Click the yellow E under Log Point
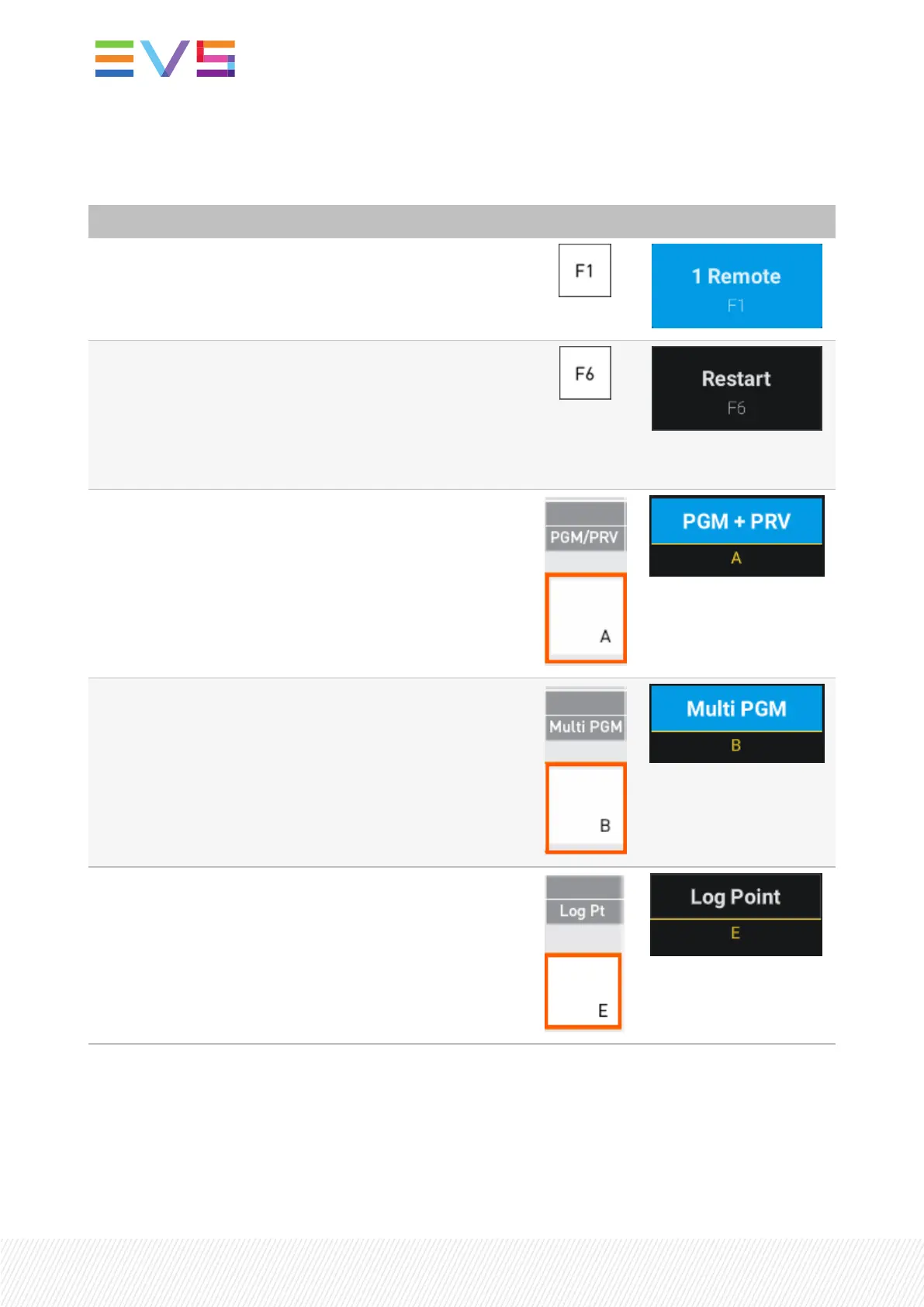The image size is (924, 1307). 735,934
